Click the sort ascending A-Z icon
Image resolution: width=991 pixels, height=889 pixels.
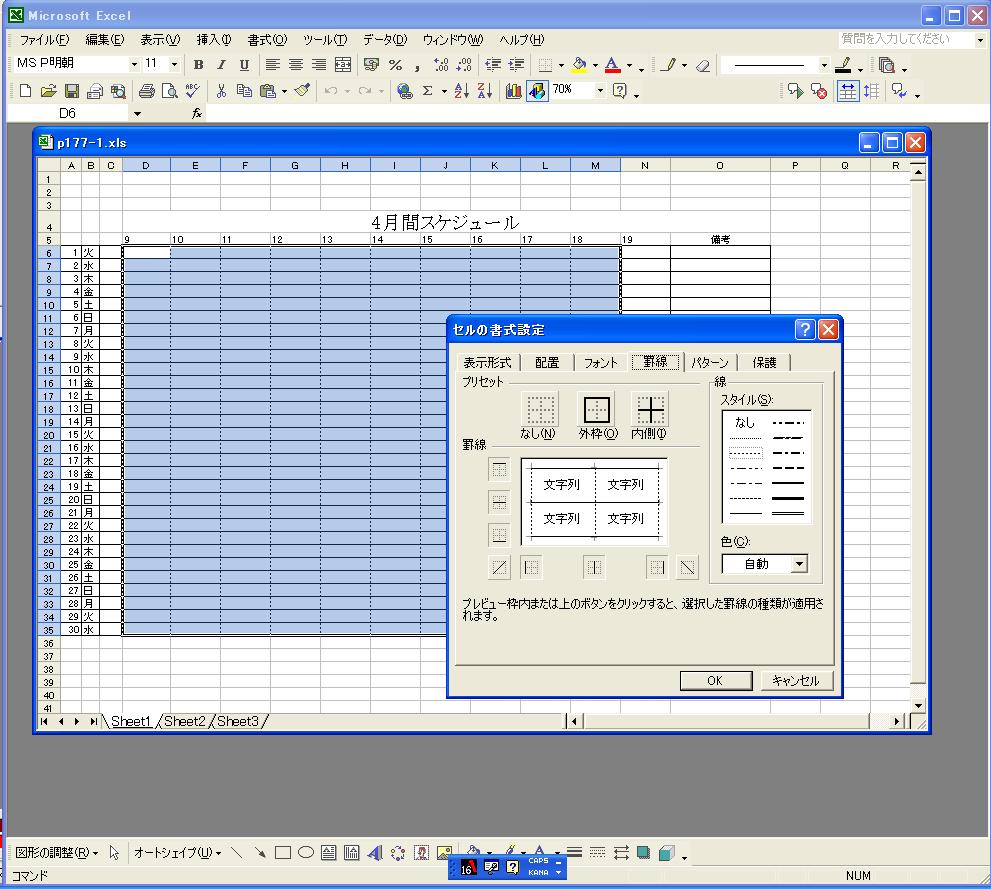(x=461, y=91)
